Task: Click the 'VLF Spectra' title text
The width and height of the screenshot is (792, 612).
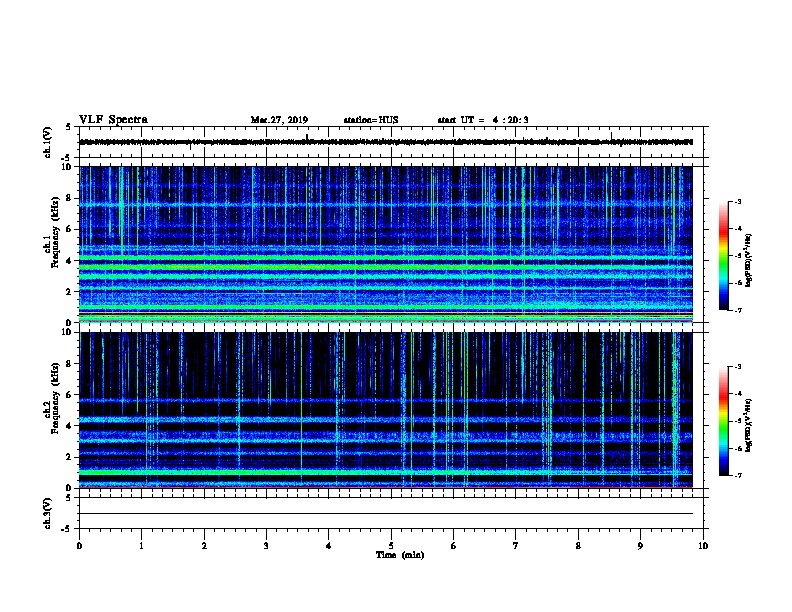Action: 113,120
